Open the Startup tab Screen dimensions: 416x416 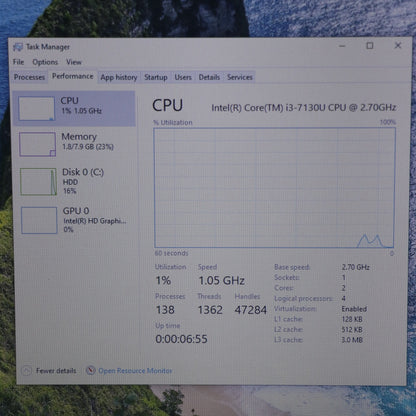pos(156,77)
